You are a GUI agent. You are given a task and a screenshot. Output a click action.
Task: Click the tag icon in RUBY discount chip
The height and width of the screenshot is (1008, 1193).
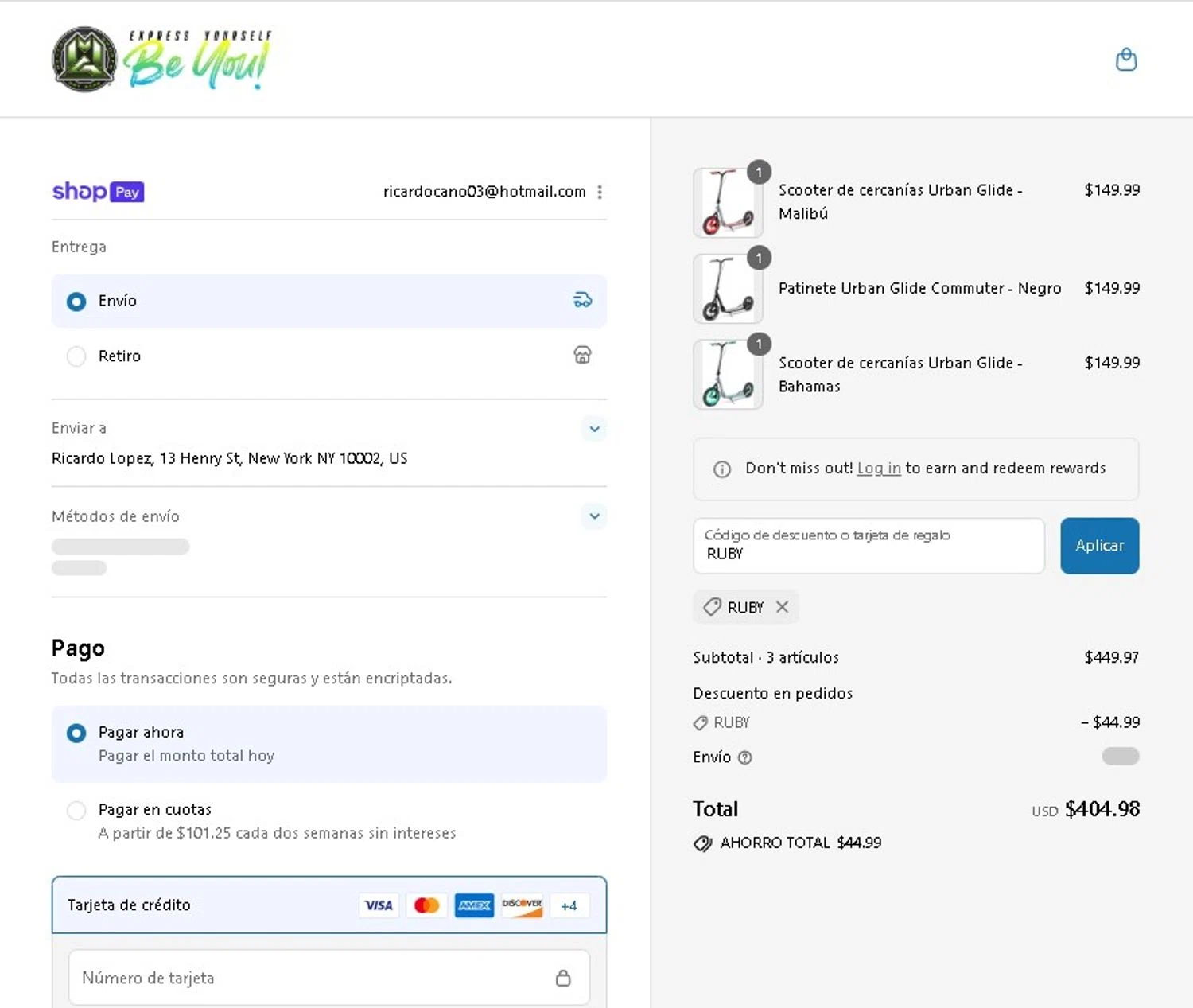tap(712, 607)
